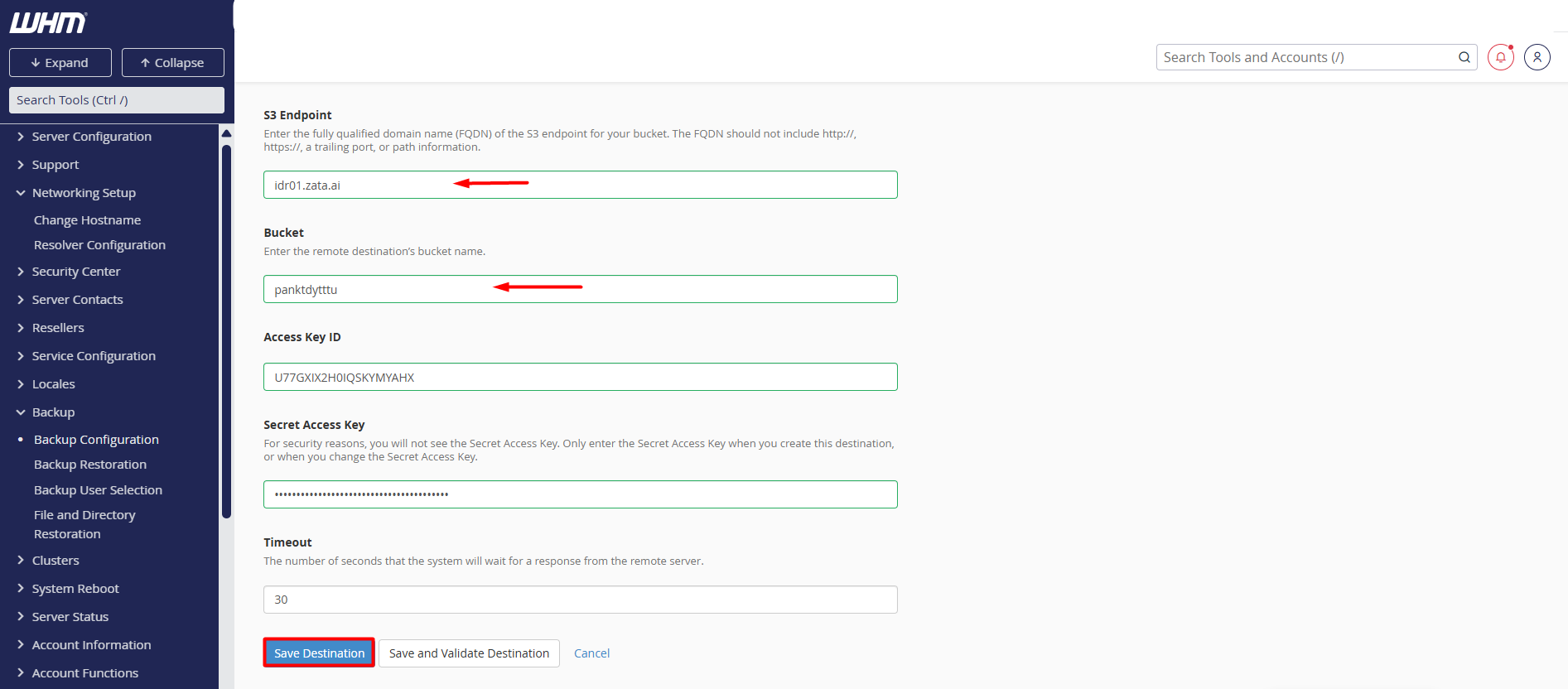
Task: Click the sidebar scroll-up arrow
Action: (226, 133)
